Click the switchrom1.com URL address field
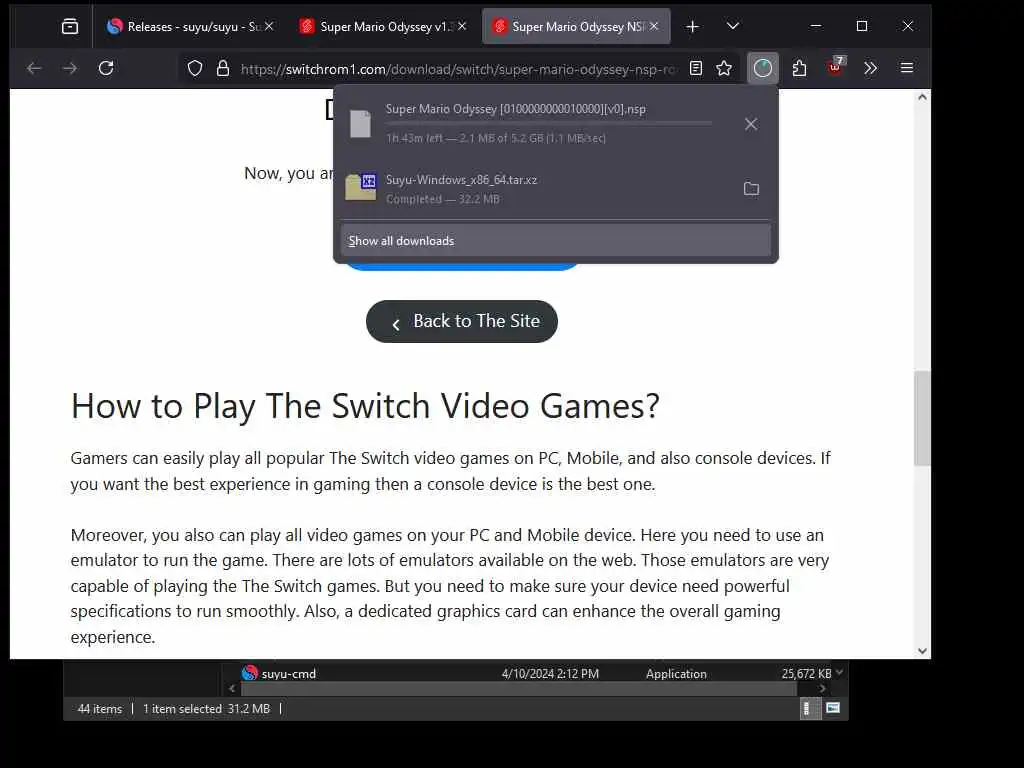Screen dimensions: 1024x768 point(457,69)
